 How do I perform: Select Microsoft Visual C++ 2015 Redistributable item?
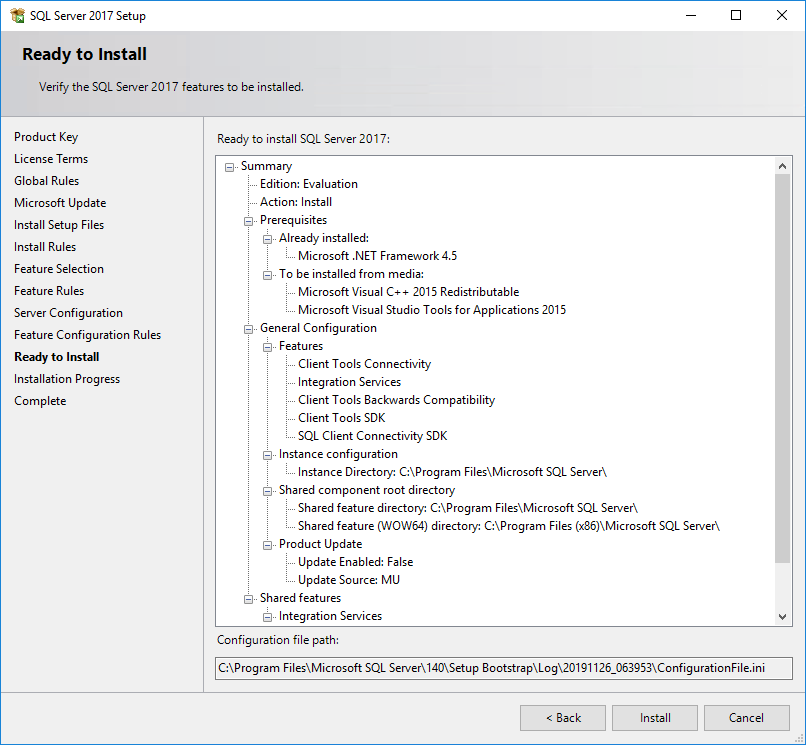click(x=409, y=292)
